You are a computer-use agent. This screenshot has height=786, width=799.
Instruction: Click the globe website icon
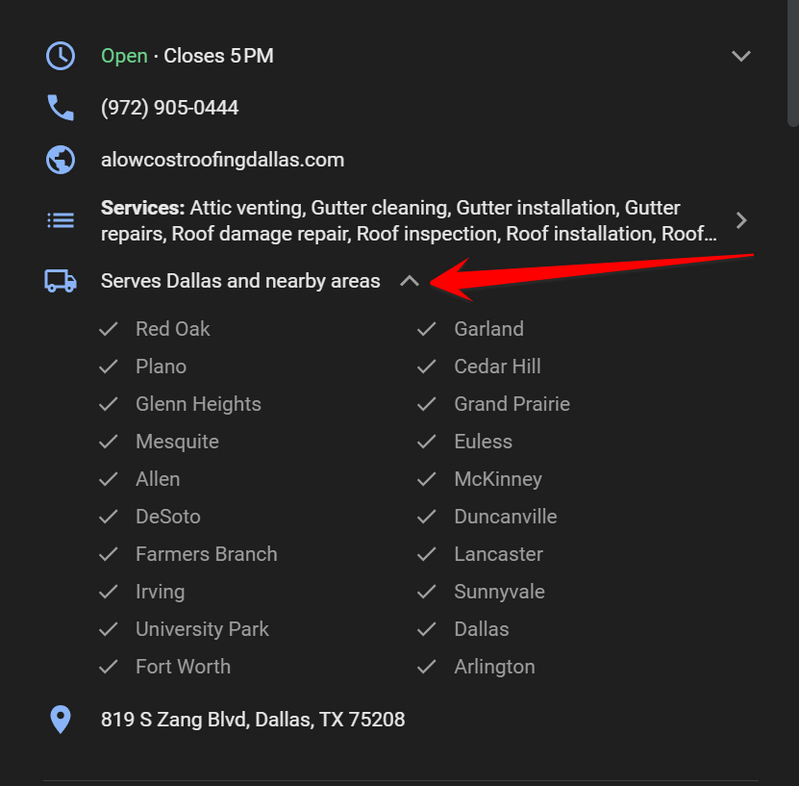pos(61,160)
